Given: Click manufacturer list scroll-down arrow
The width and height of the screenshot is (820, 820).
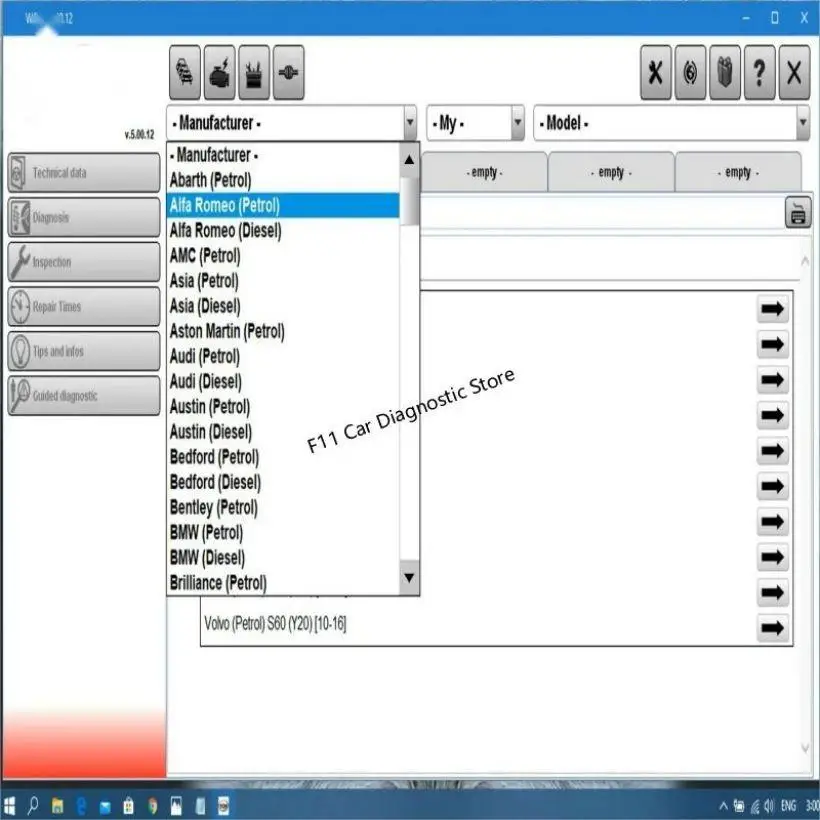Looking at the screenshot, I should (409, 577).
